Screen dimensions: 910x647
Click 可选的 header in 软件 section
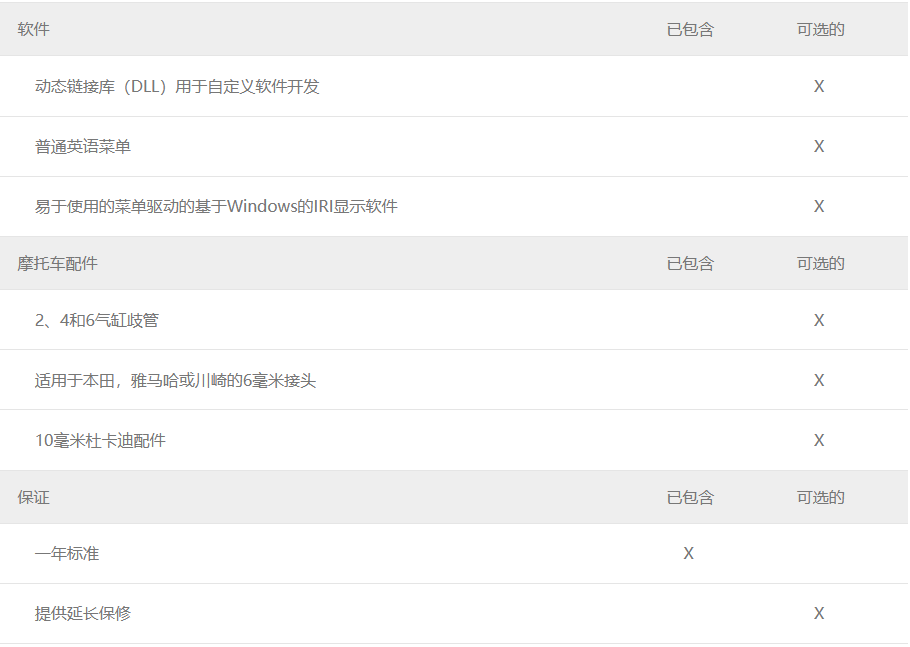tap(820, 29)
